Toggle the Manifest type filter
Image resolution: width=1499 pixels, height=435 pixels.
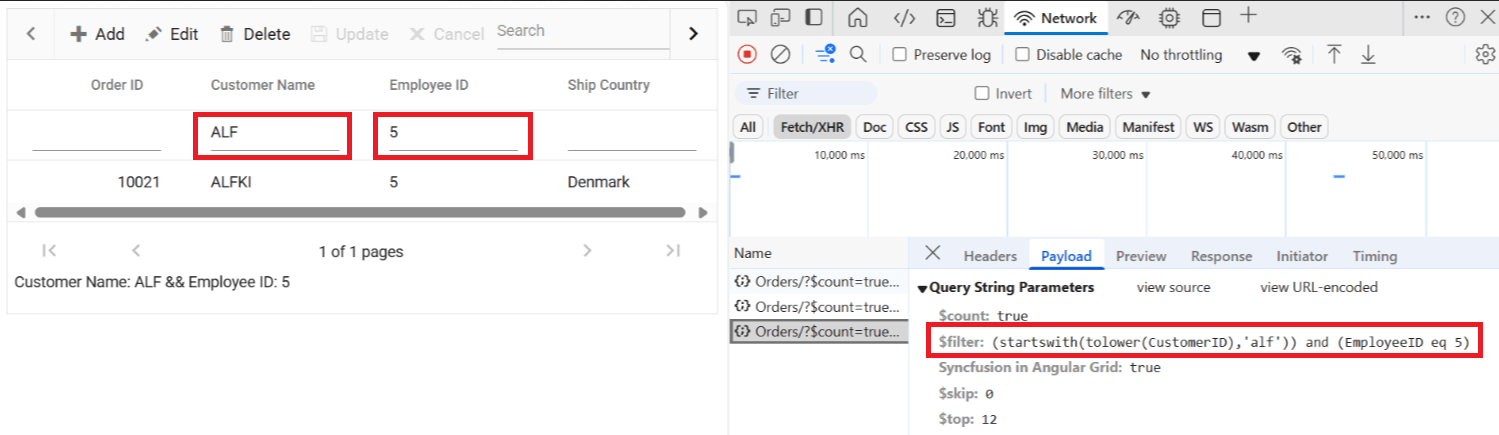[1148, 127]
